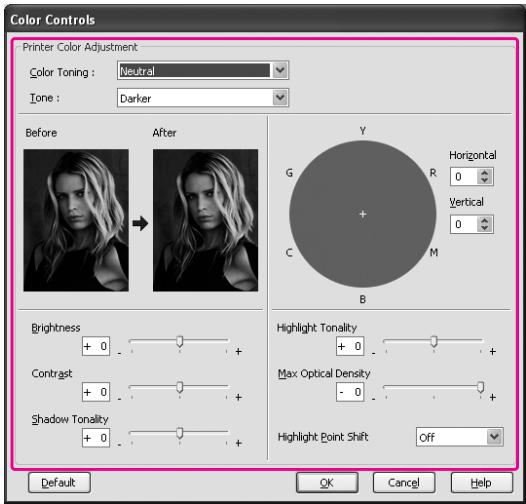This screenshot has height=504, width=526.
Task: Click the After preview thumbnail
Action: click(x=205, y=220)
